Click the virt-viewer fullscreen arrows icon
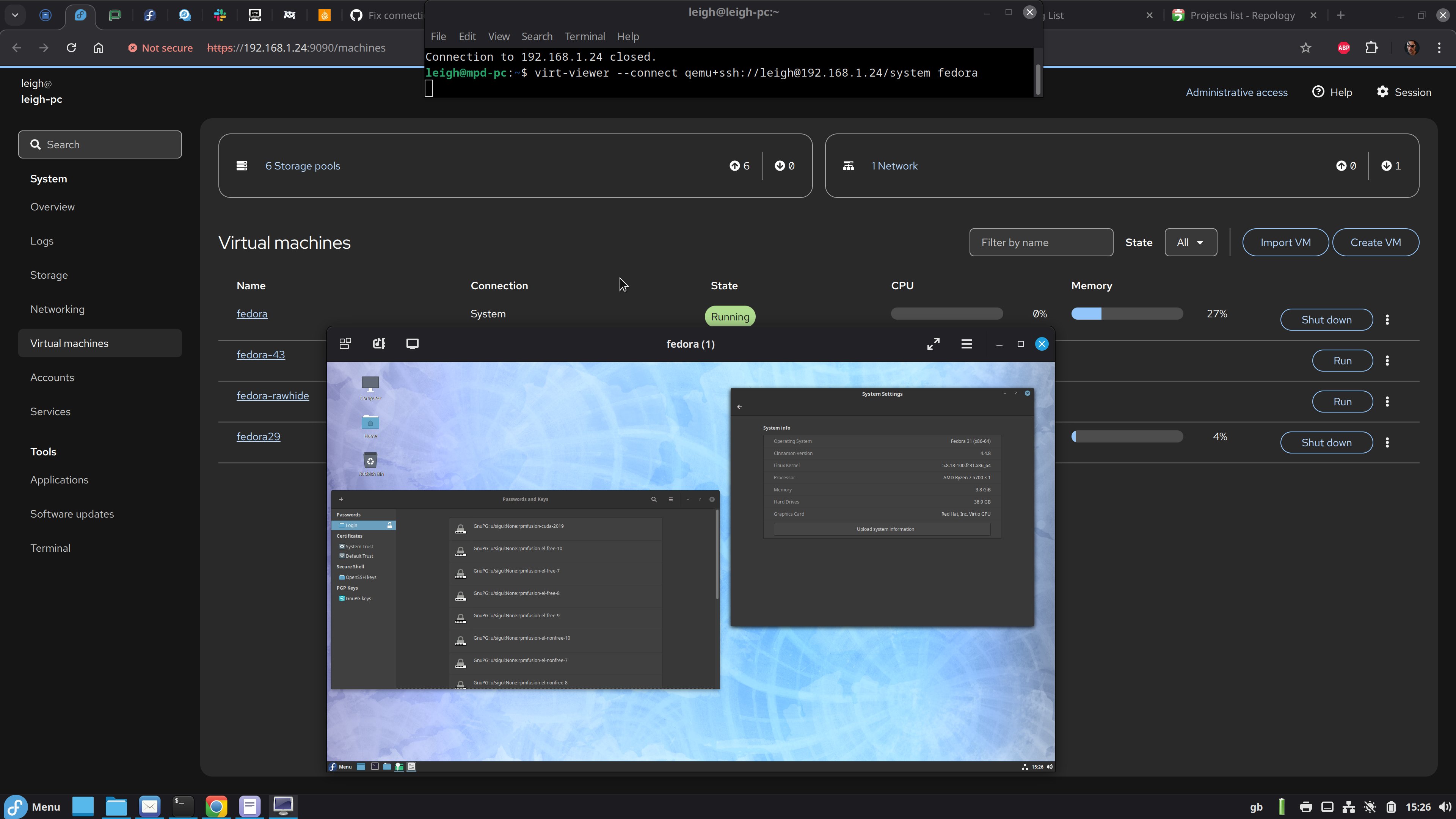1456x819 pixels. (x=933, y=344)
